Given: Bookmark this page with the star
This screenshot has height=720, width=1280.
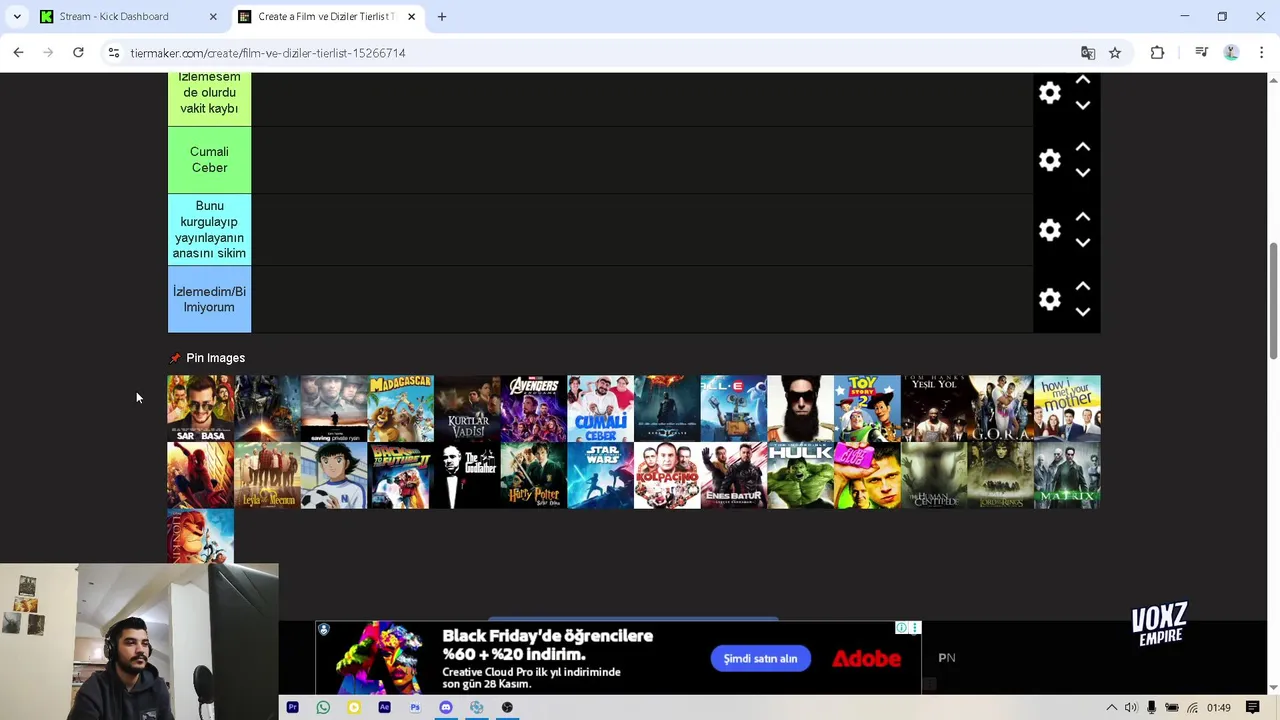Looking at the screenshot, I should point(1115,53).
